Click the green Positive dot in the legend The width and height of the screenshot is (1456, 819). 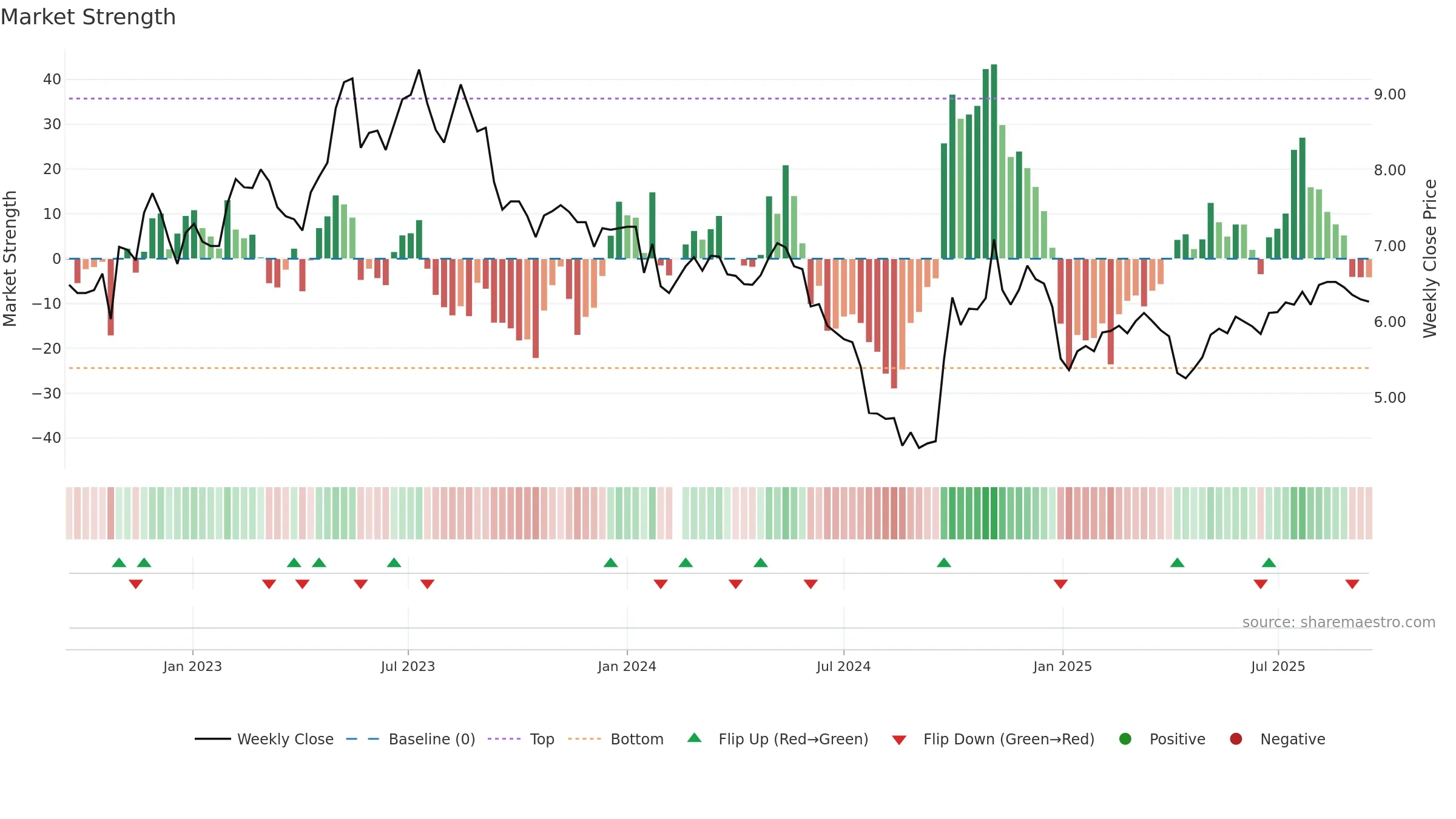click(x=1125, y=739)
